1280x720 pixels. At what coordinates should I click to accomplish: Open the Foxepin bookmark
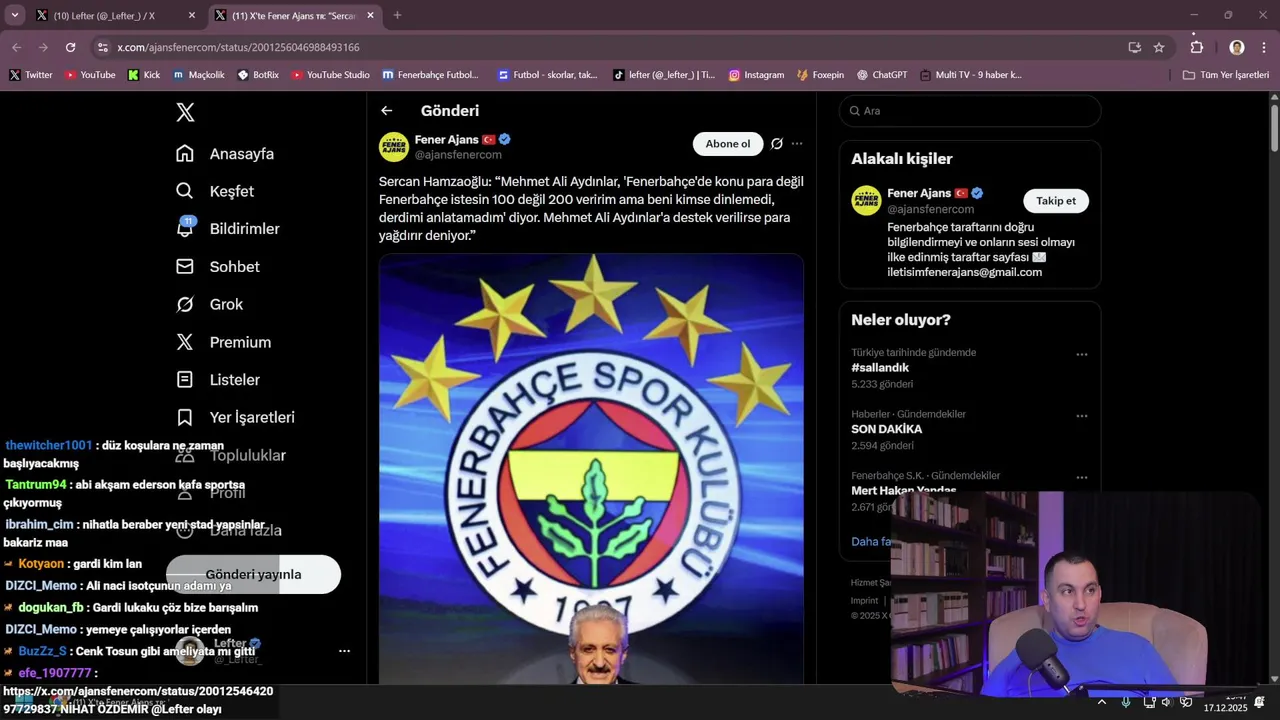pyautogui.click(x=820, y=75)
